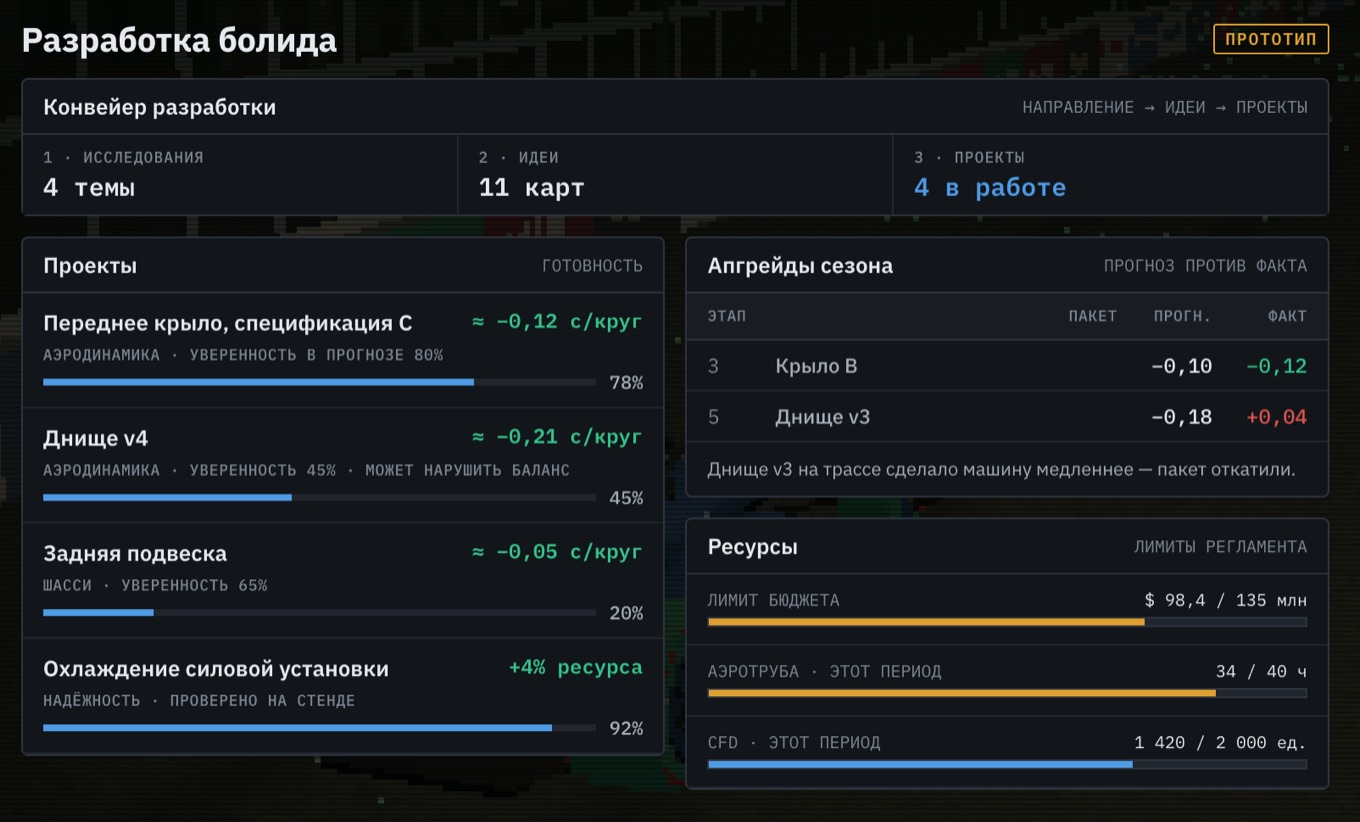Click the "Ресурсы" panel heading
1360x822 pixels.
(753, 547)
